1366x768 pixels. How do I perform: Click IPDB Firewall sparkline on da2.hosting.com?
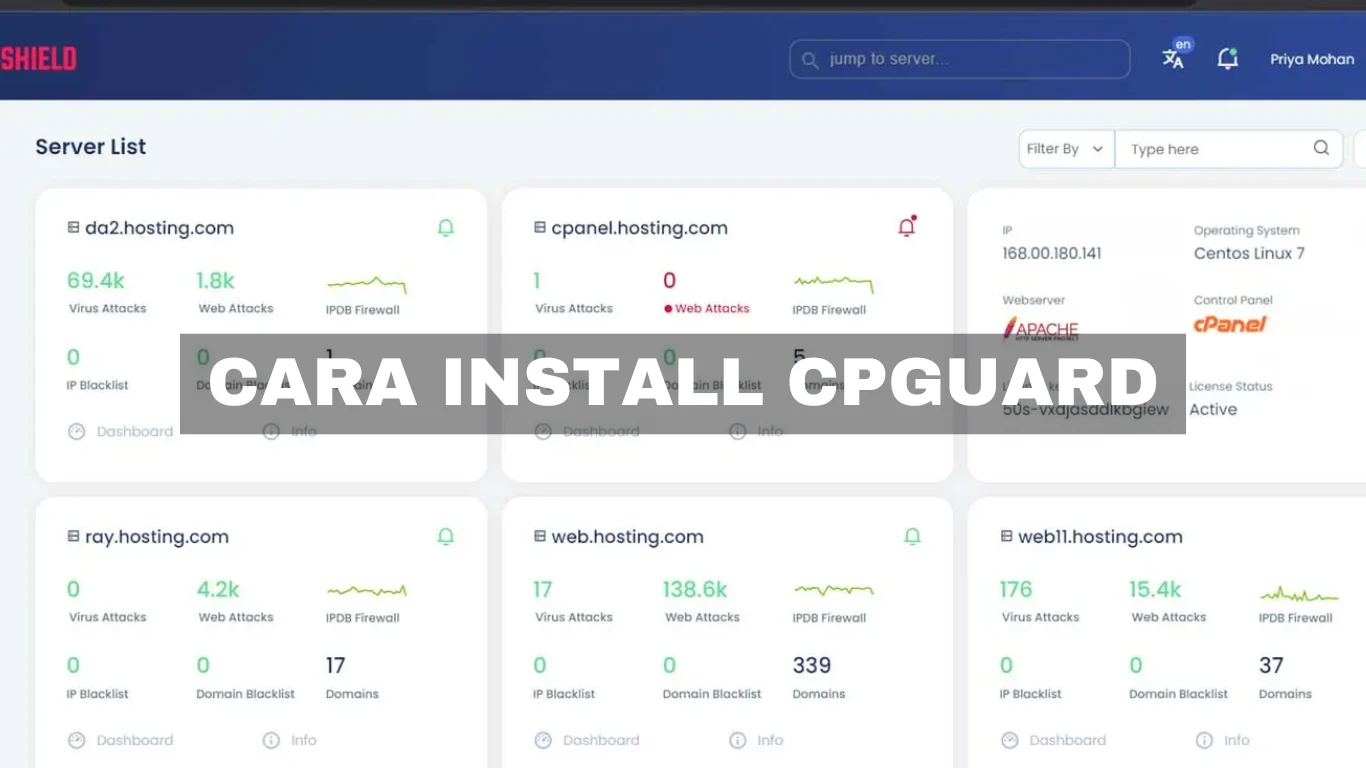[367, 284]
